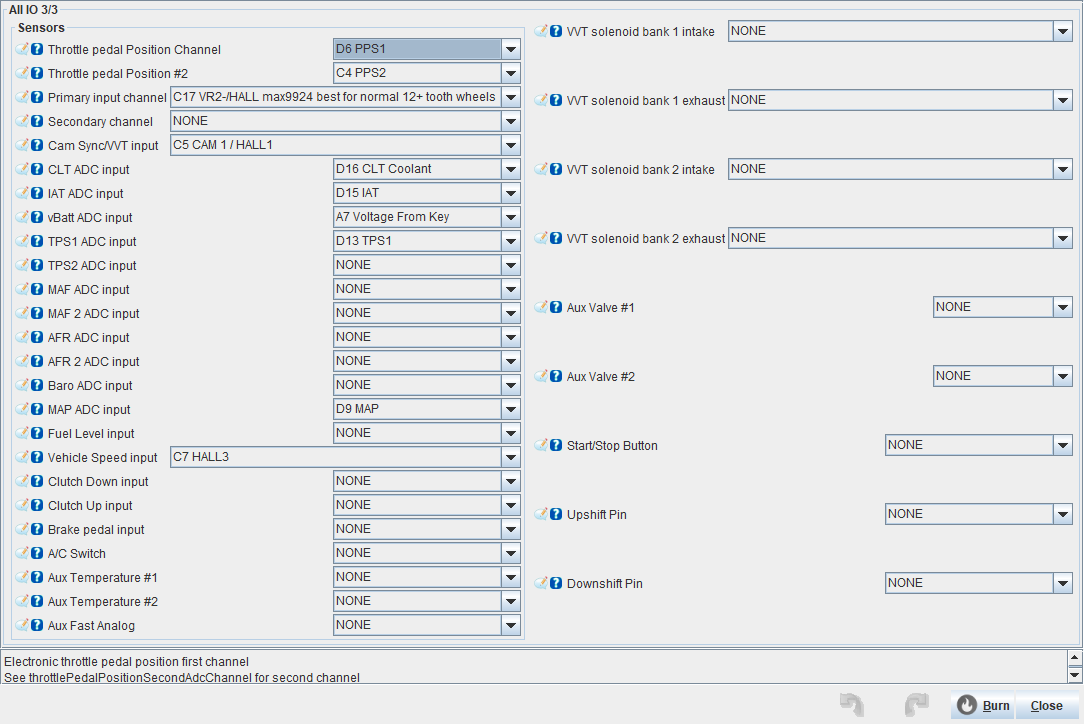The height and width of the screenshot is (724, 1084).
Task: Click pencil icon beside Aux Fast Analog
Action: (x=22, y=625)
